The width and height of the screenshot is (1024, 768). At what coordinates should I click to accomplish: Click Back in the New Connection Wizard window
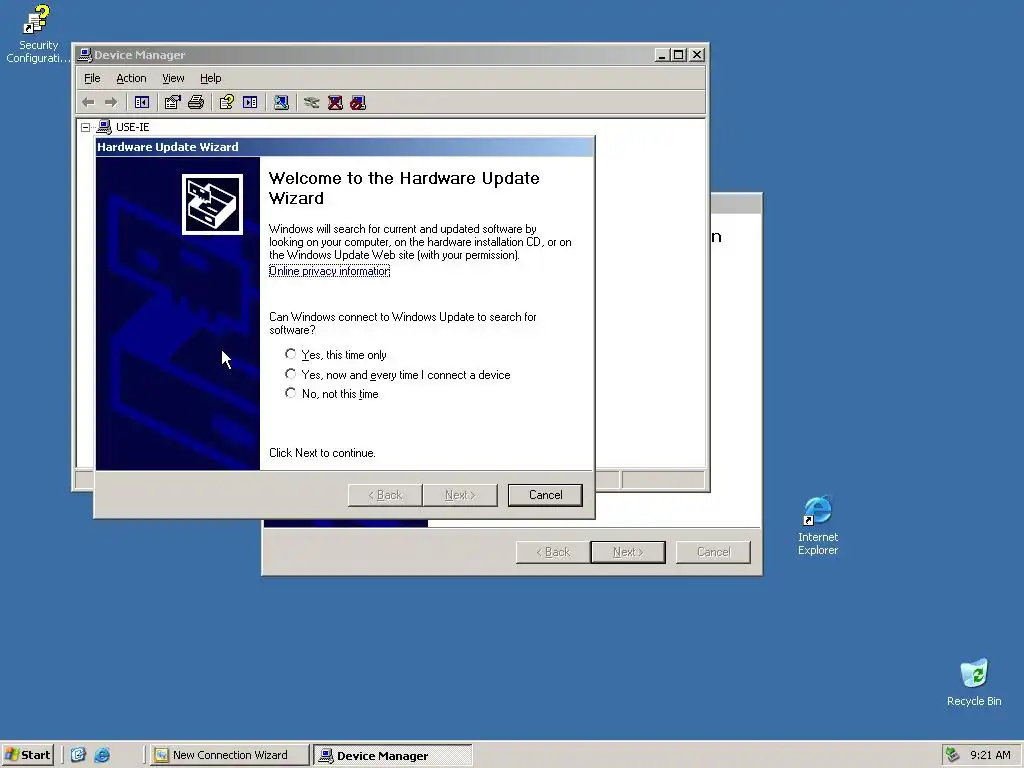click(553, 552)
